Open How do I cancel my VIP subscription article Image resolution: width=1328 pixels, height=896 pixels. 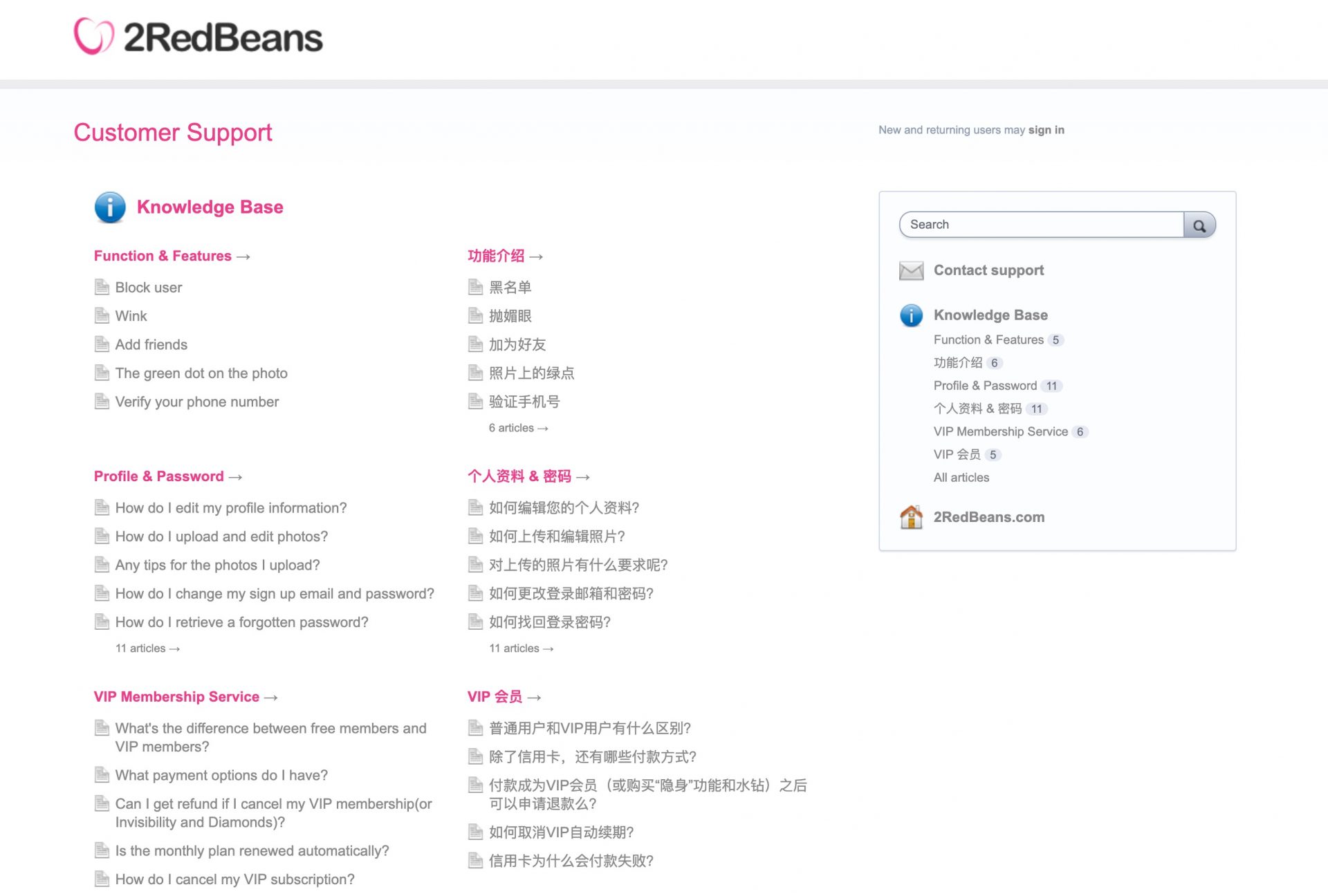coord(234,879)
